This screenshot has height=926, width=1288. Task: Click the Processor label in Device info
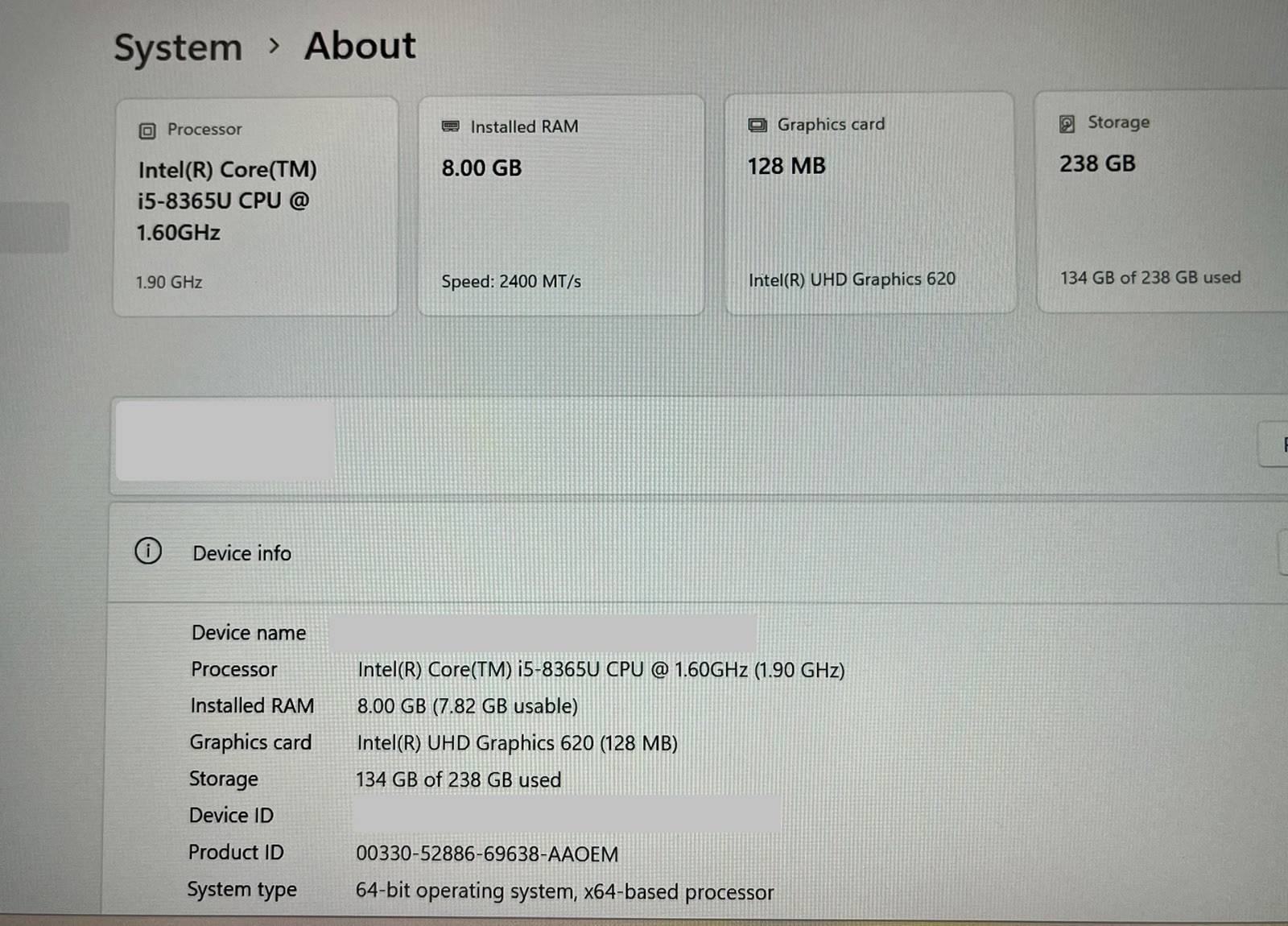click(233, 669)
